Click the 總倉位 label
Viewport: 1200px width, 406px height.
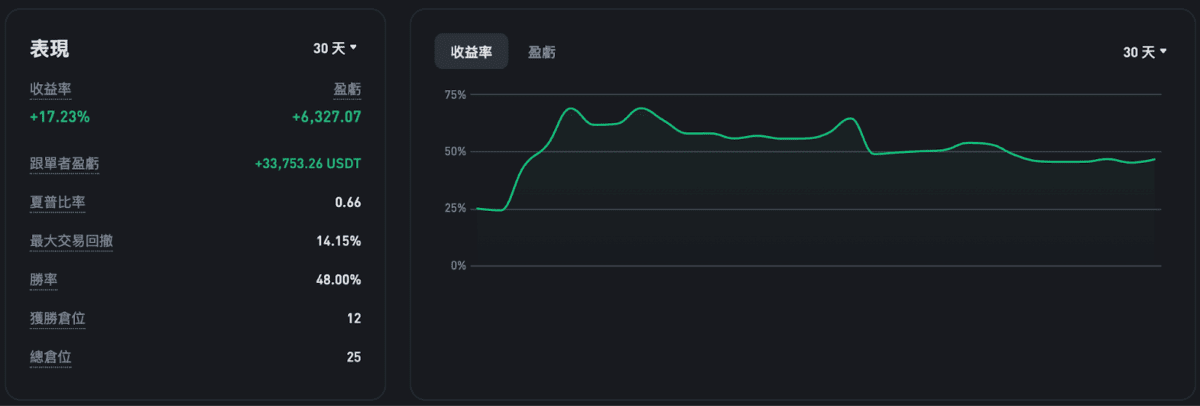50,357
